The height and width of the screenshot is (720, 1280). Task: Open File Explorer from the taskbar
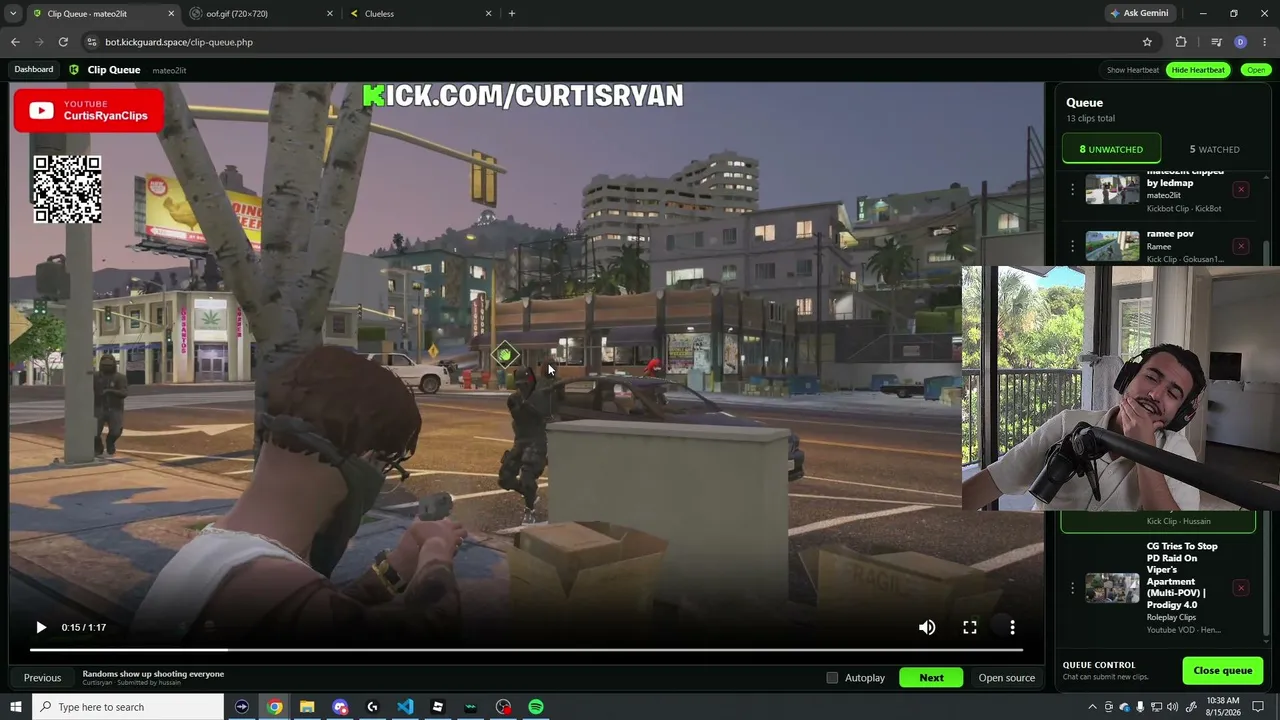click(x=307, y=707)
